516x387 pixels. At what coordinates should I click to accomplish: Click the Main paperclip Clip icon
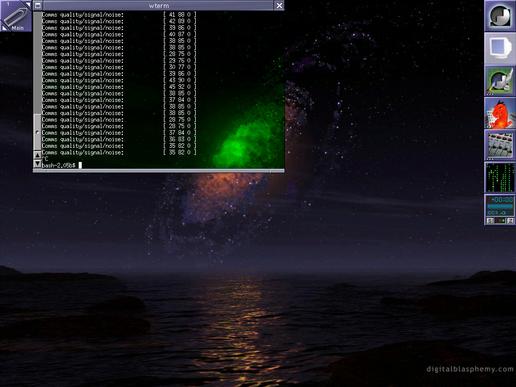[x=16, y=16]
